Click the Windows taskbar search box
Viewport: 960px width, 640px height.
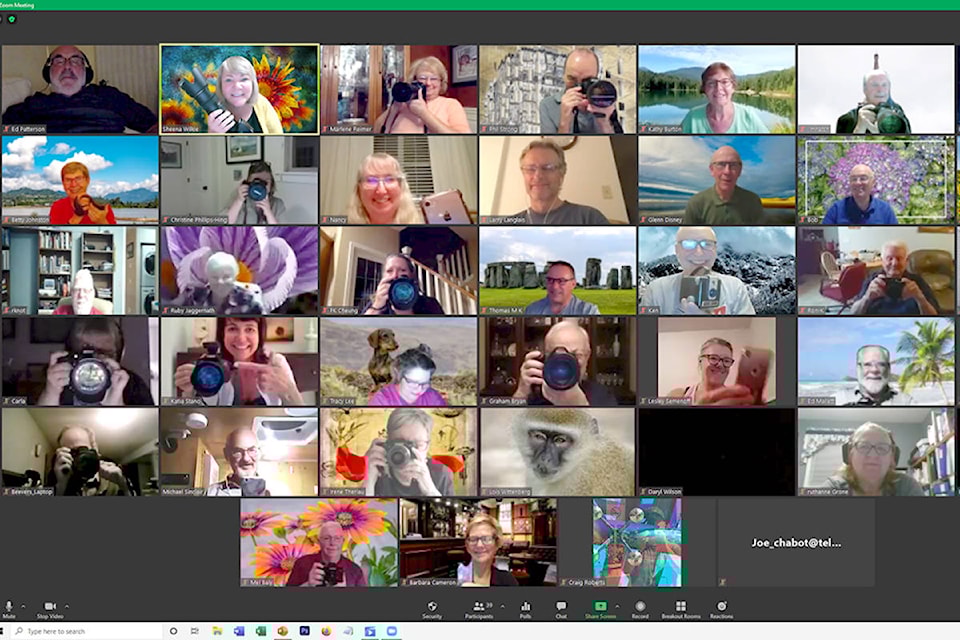pos(87,631)
